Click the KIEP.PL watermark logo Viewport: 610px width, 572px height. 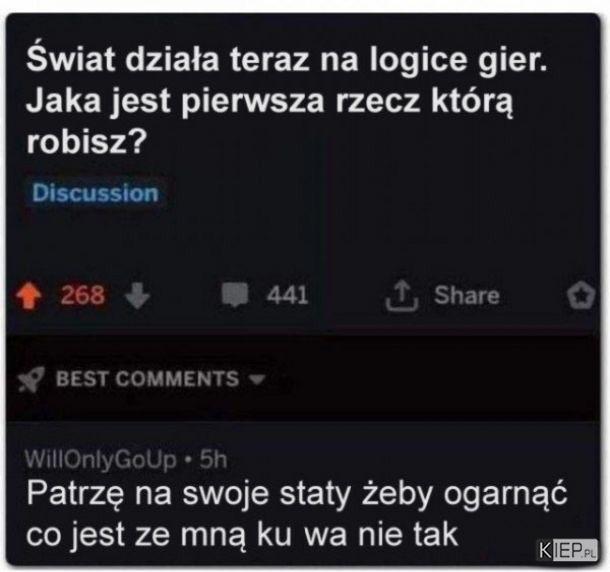pyautogui.click(x=567, y=550)
